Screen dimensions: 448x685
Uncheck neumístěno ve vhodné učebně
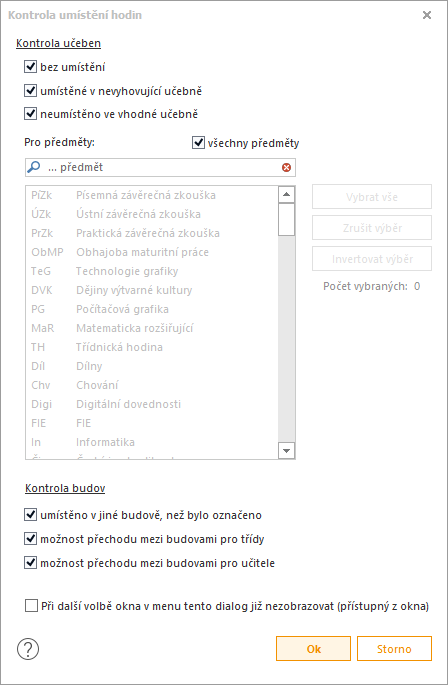point(30,114)
